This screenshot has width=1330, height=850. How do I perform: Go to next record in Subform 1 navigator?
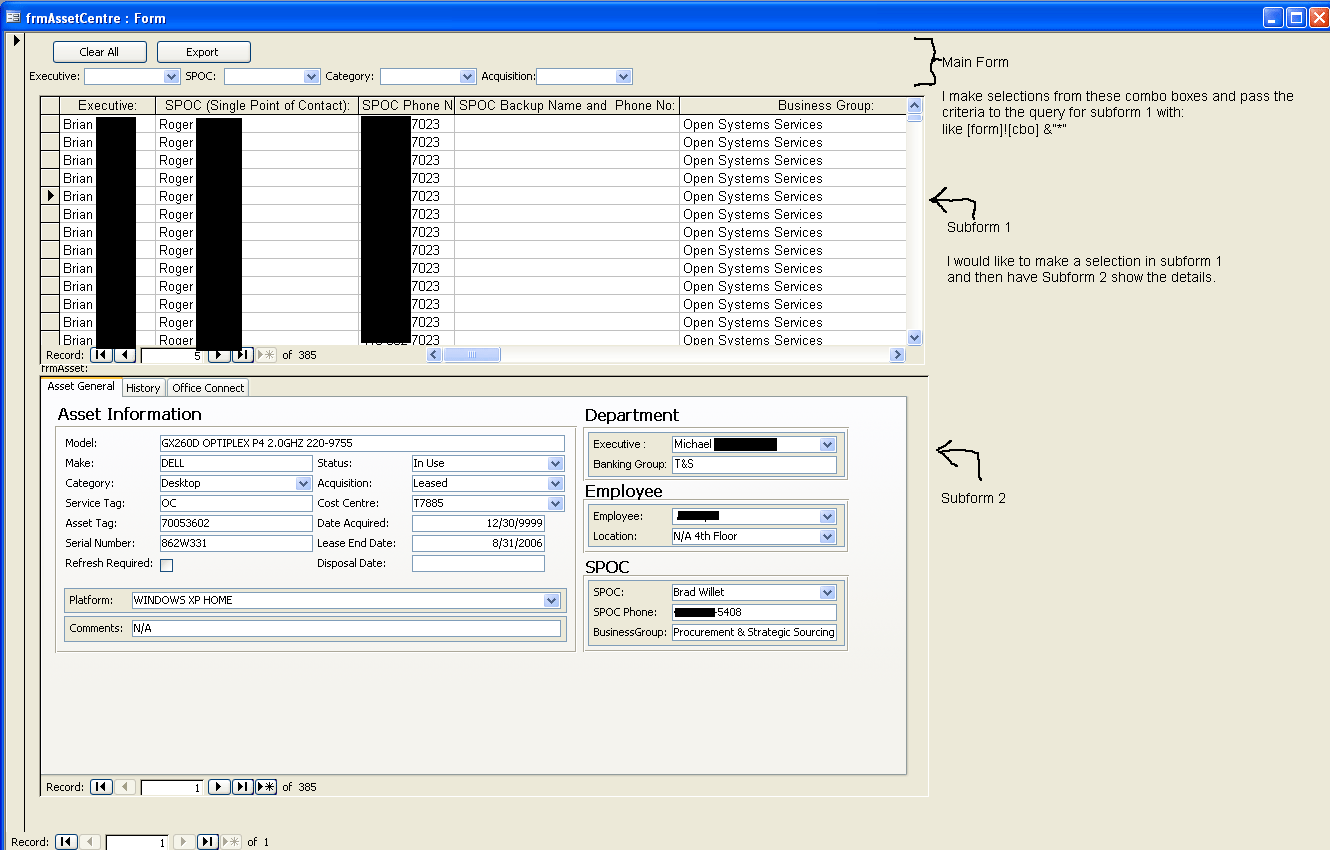tap(219, 355)
